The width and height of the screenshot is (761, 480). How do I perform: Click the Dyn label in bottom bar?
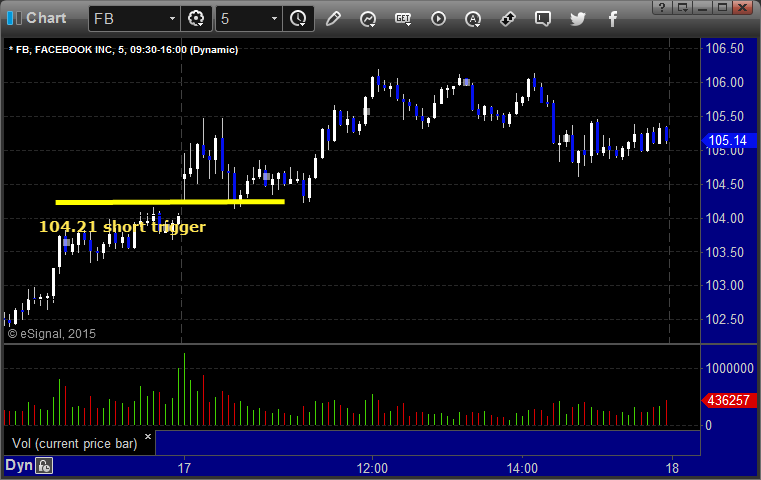[19, 465]
